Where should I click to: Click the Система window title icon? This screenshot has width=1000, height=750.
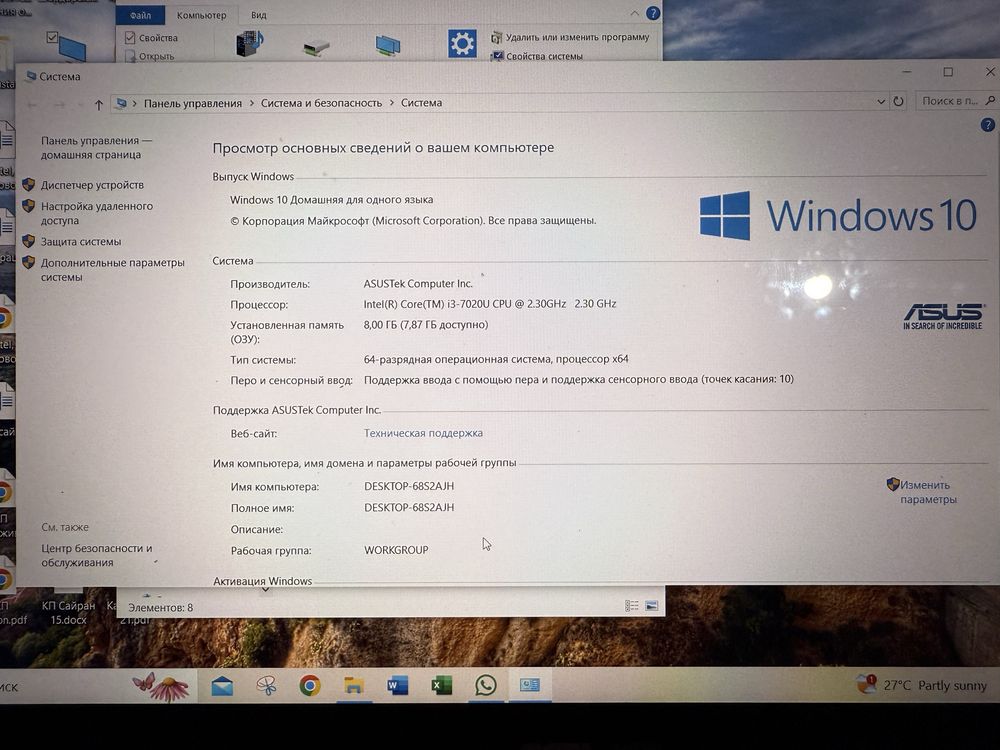point(30,77)
